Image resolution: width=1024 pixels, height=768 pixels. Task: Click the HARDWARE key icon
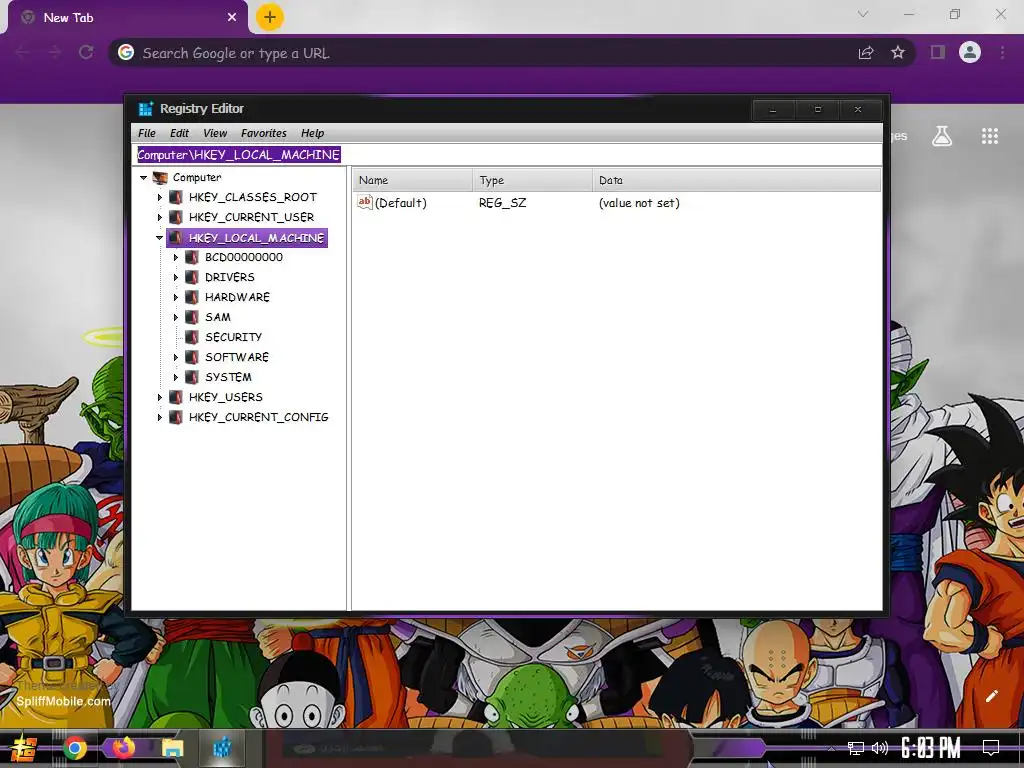192,297
